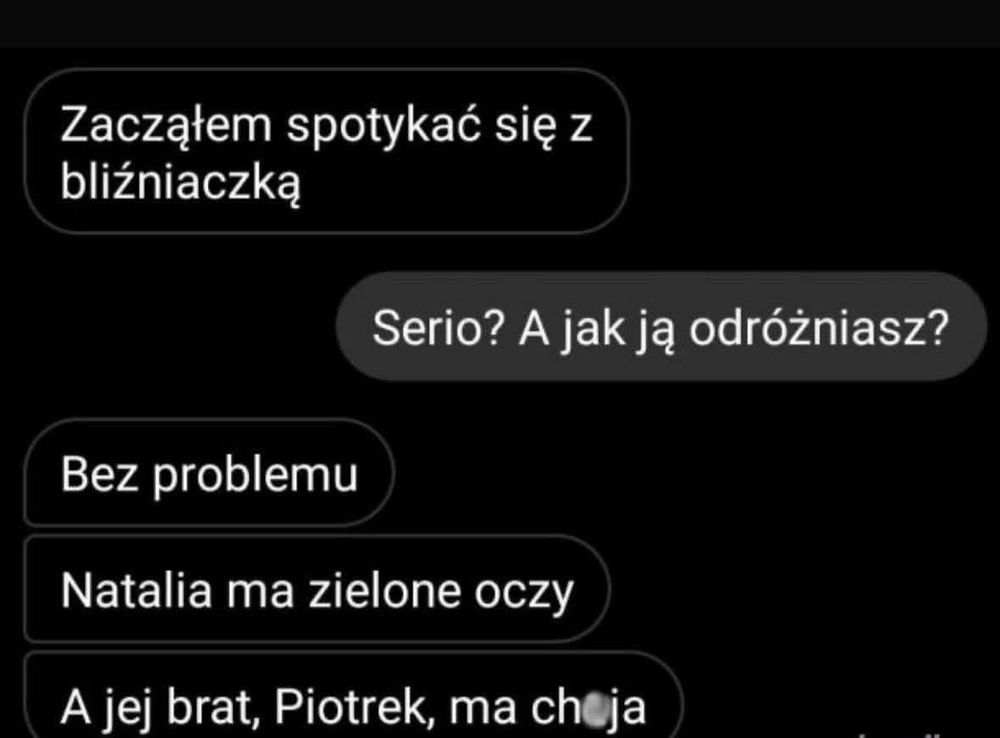
Task: Click the word 'problemu' in third message
Action: click(255, 476)
